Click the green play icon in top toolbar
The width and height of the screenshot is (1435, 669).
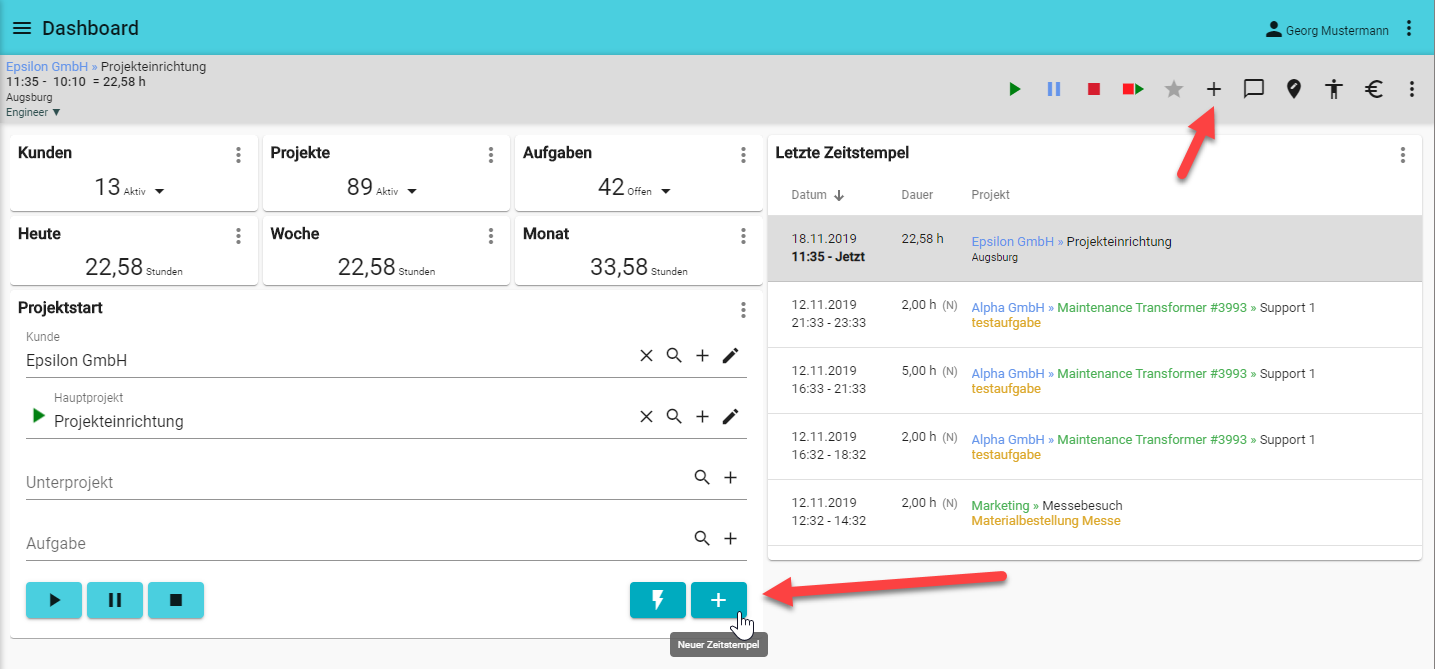tap(1015, 89)
